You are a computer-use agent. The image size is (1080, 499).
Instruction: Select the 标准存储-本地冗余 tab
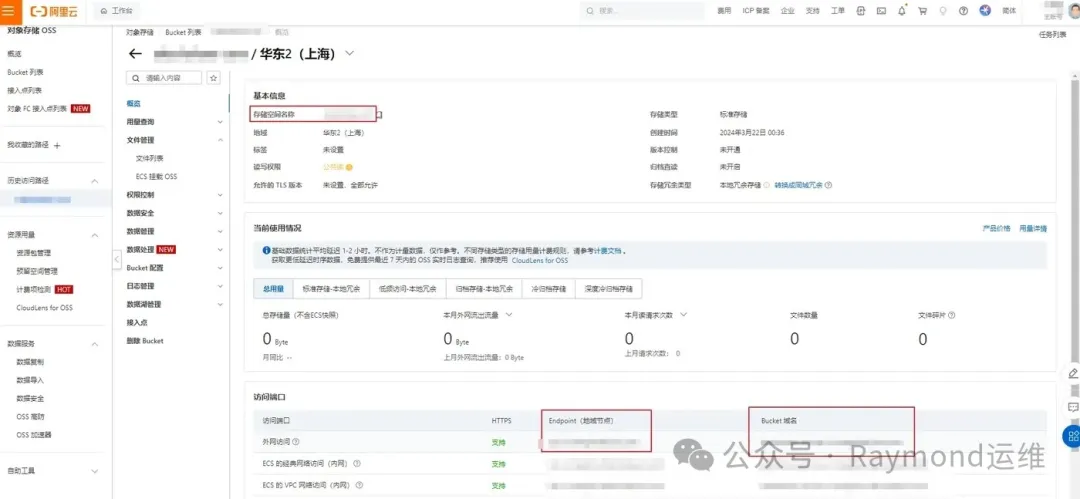(x=331, y=289)
